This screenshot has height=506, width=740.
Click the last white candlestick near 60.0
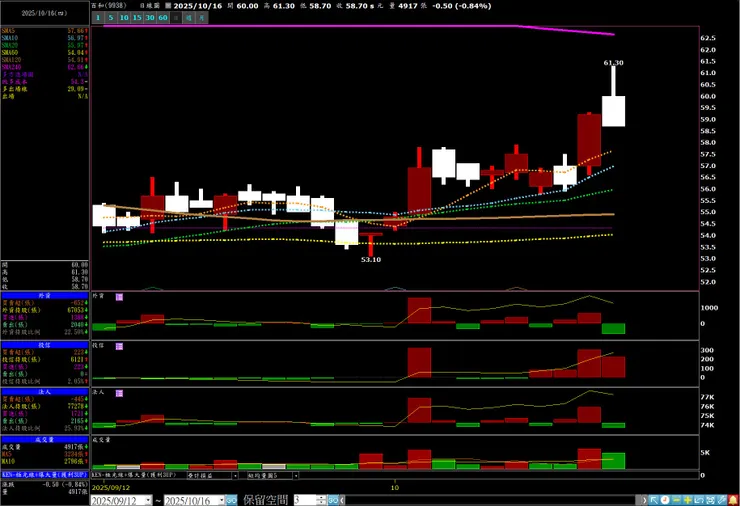pos(614,111)
